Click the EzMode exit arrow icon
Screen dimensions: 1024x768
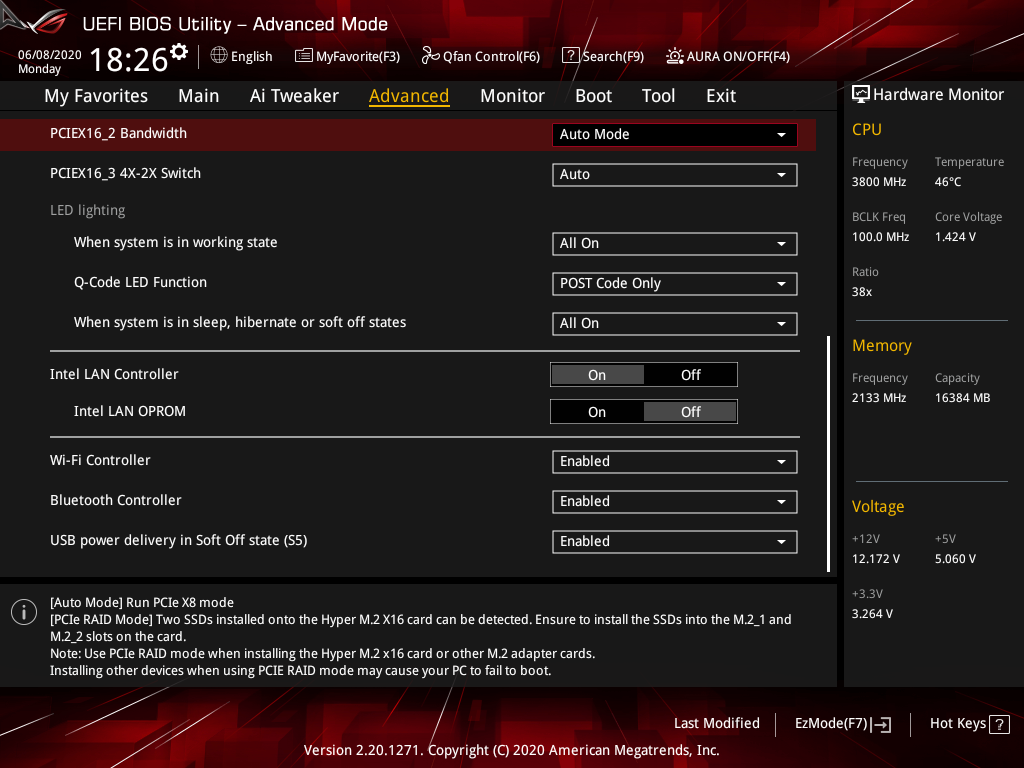coord(881,724)
